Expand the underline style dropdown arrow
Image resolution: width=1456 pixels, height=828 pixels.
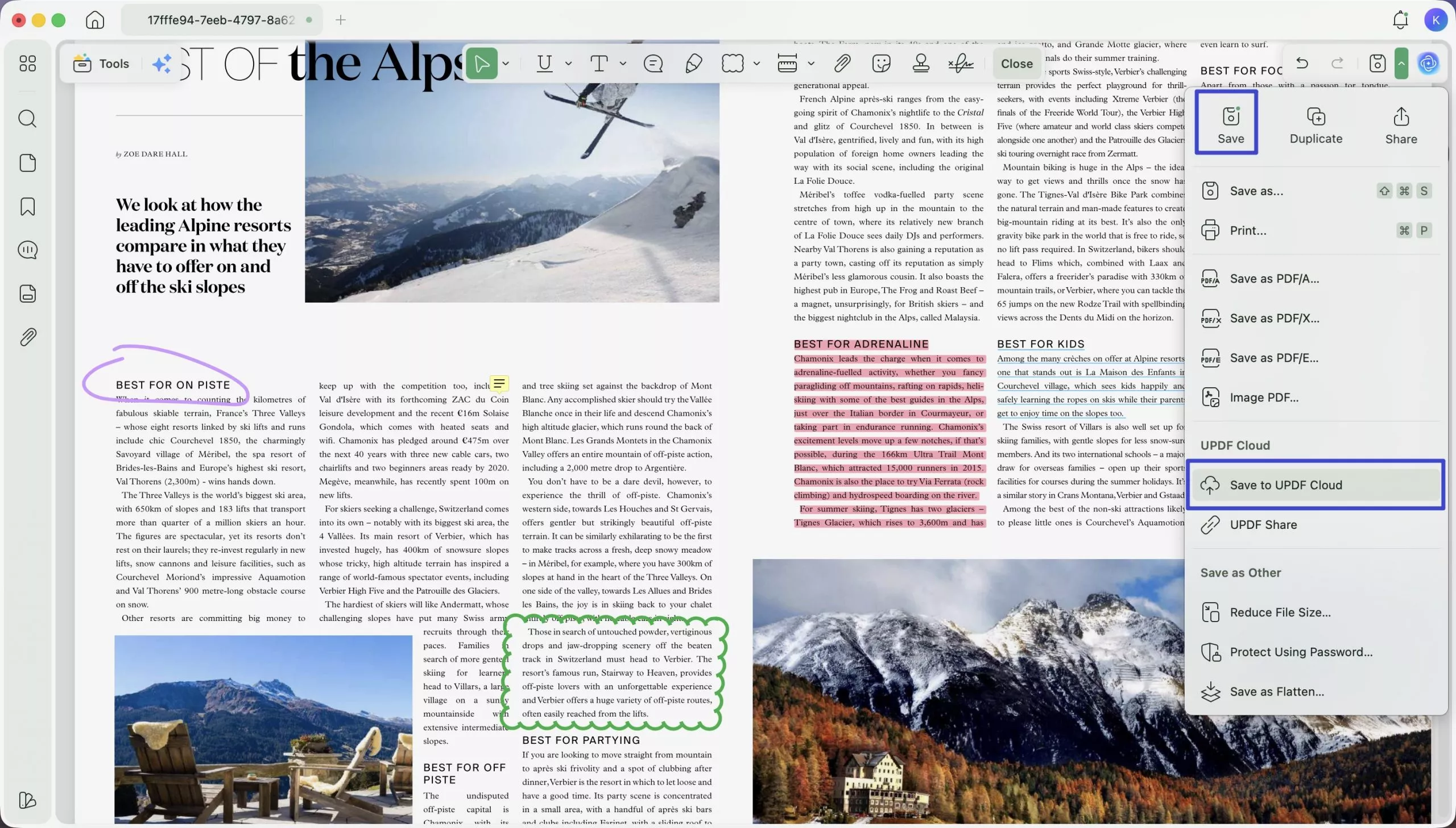[568, 63]
